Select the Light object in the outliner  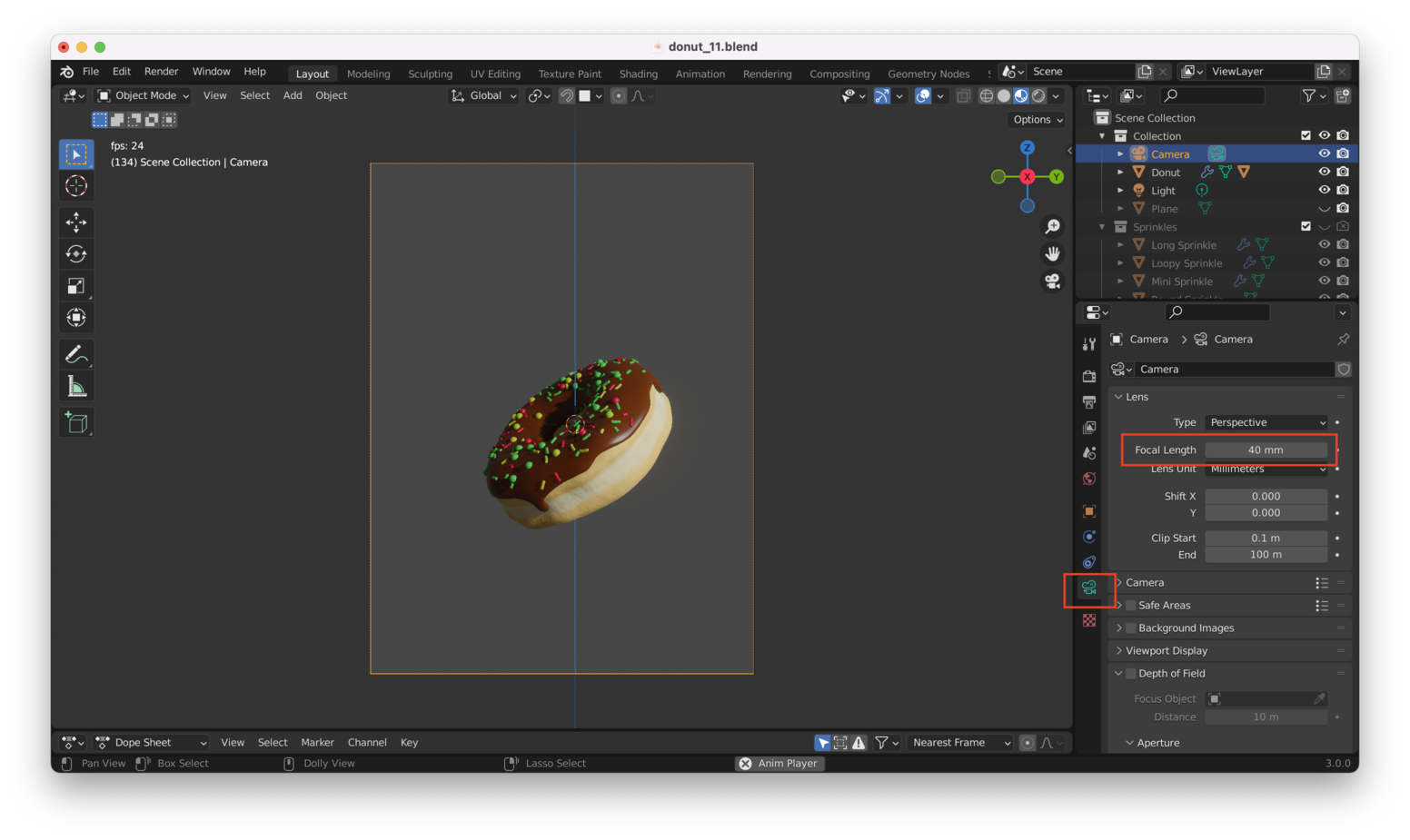1163,191
